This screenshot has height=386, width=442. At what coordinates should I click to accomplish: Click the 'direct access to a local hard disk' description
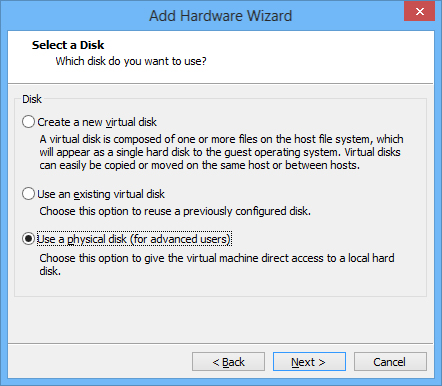click(x=217, y=264)
